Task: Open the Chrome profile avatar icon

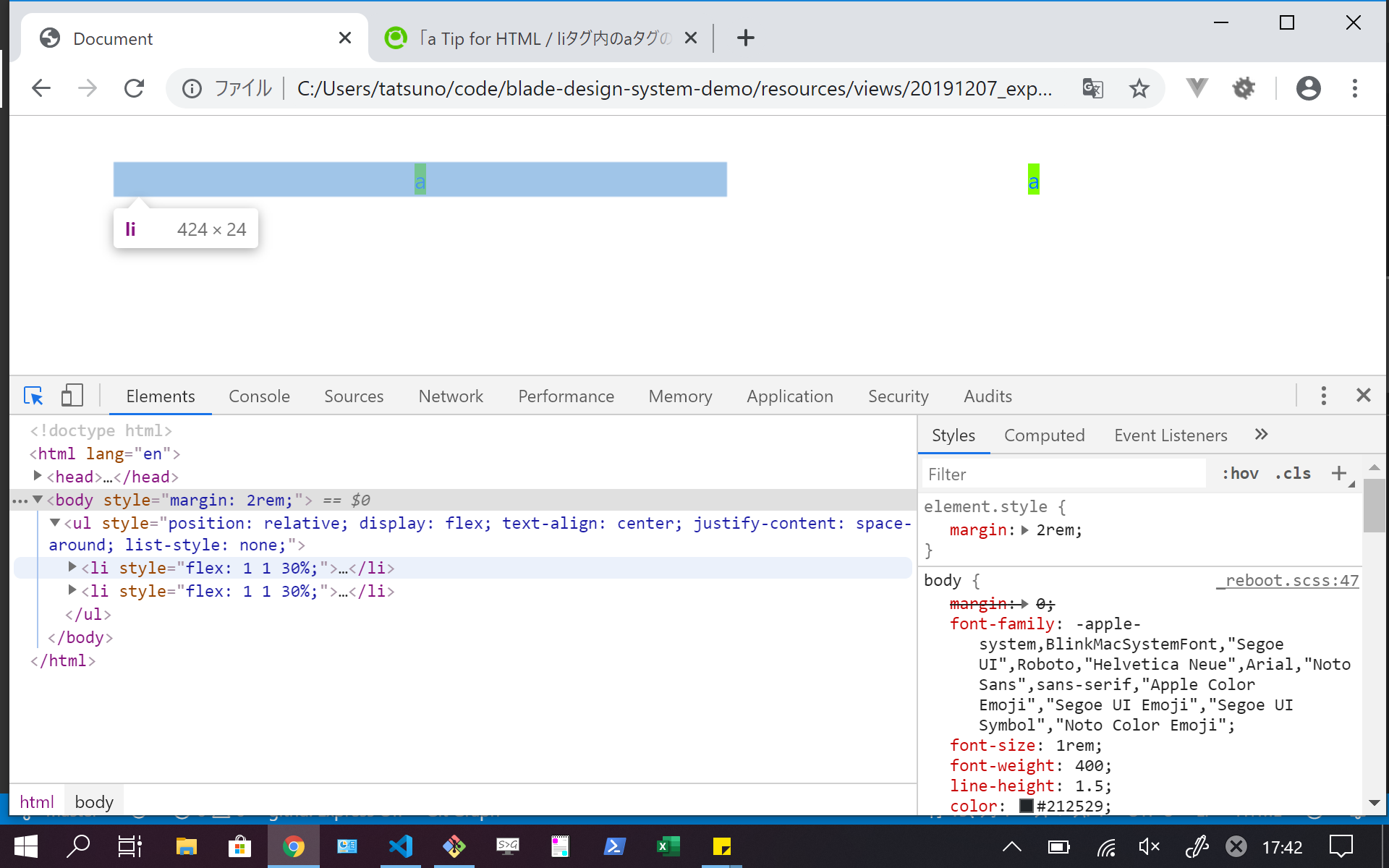Action: (1308, 88)
